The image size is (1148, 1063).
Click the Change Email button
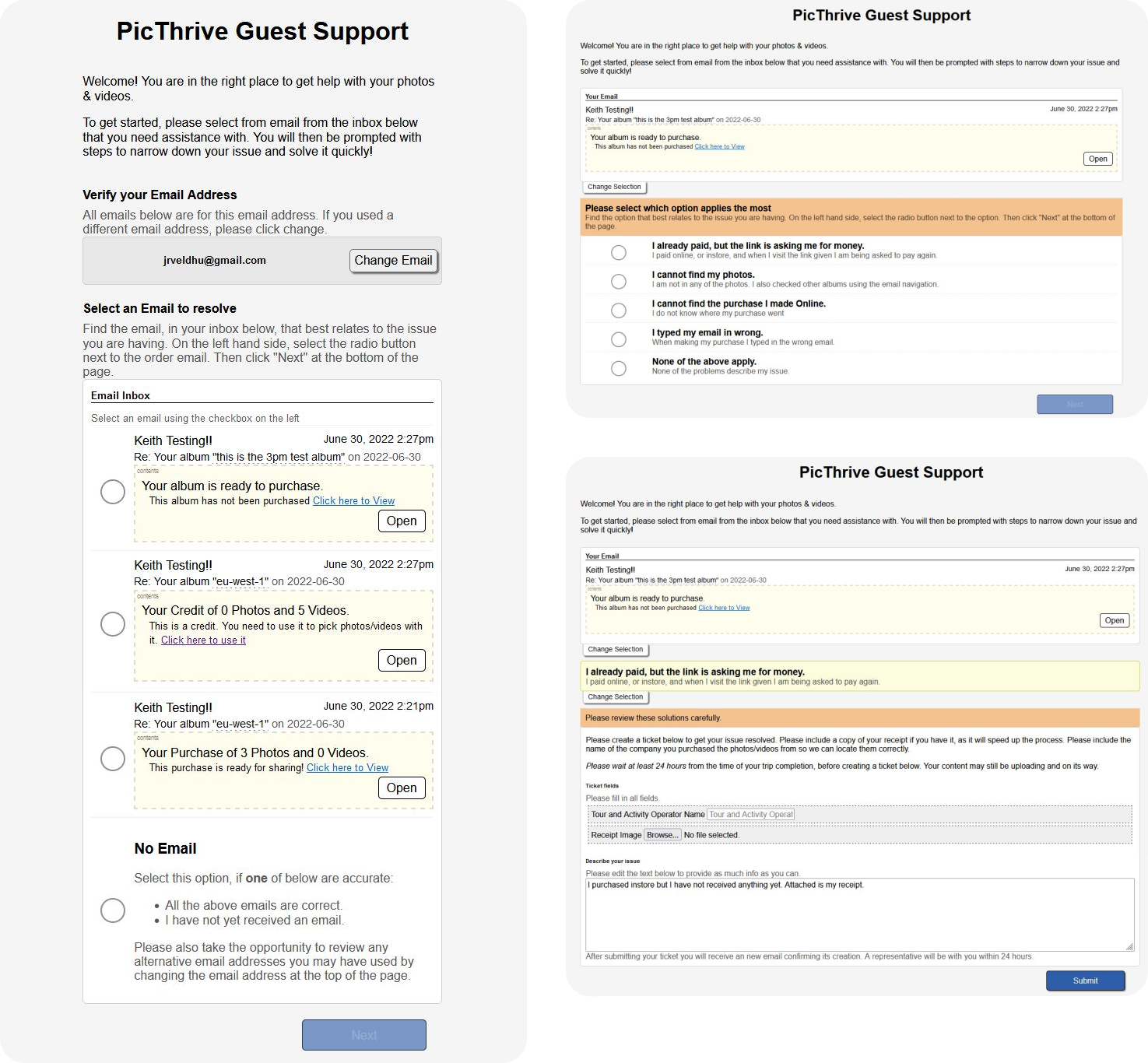click(x=393, y=261)
